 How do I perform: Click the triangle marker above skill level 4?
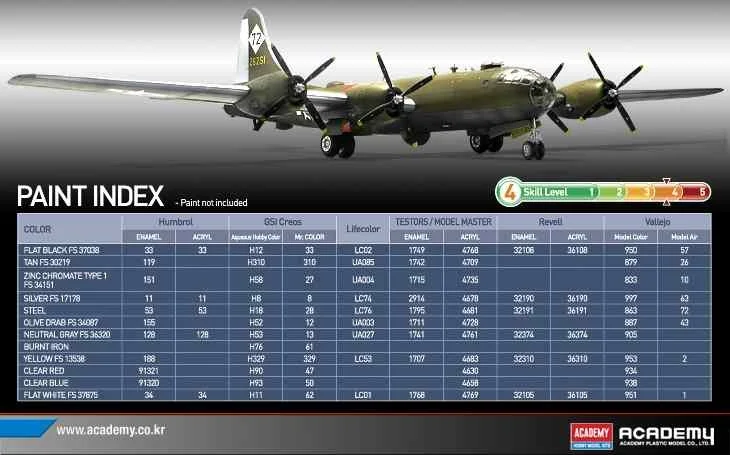[666, 182]
